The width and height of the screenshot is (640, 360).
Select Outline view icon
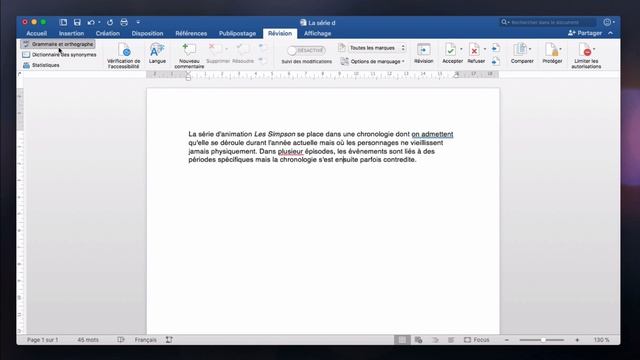pos(435,340)
